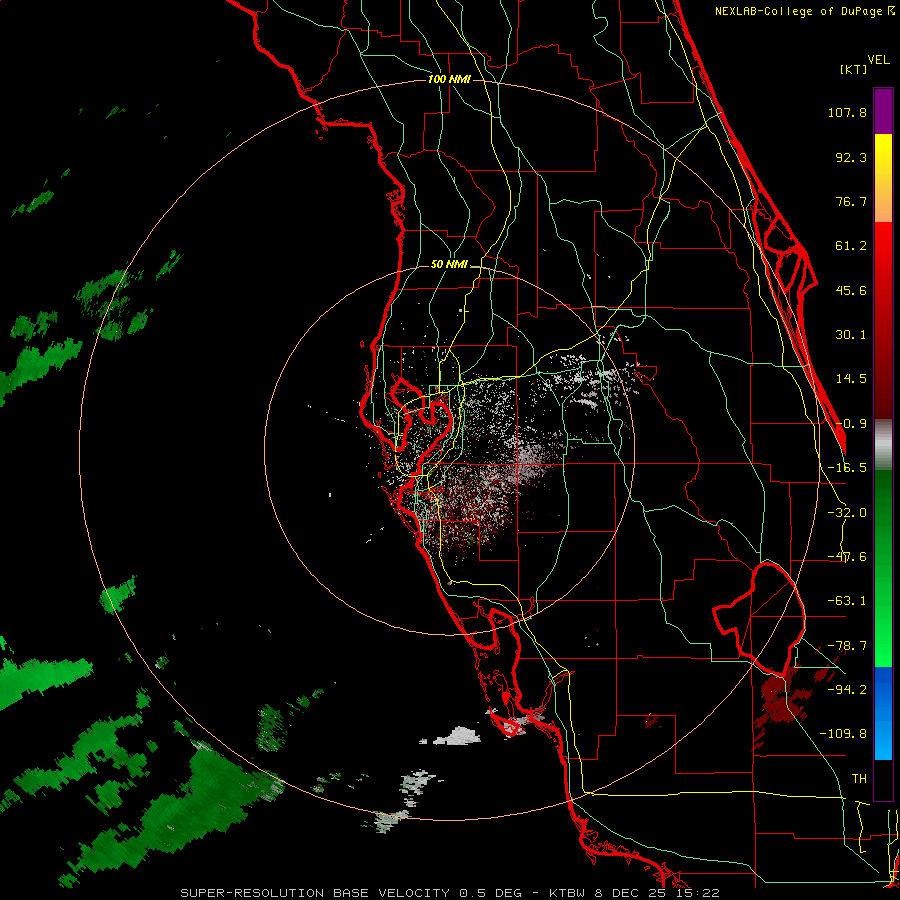Select the 61.2 legend value
Viewport: 900px width, 900px height.
click(x=851, y=246)
